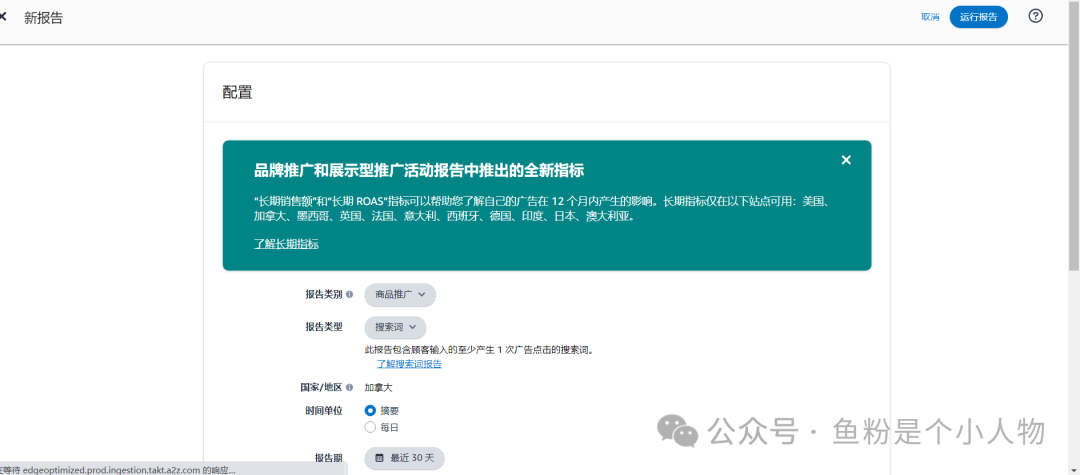Open 了解长期指标 link
Screen dimensions: 1080x475
click(x=286, y=244)
